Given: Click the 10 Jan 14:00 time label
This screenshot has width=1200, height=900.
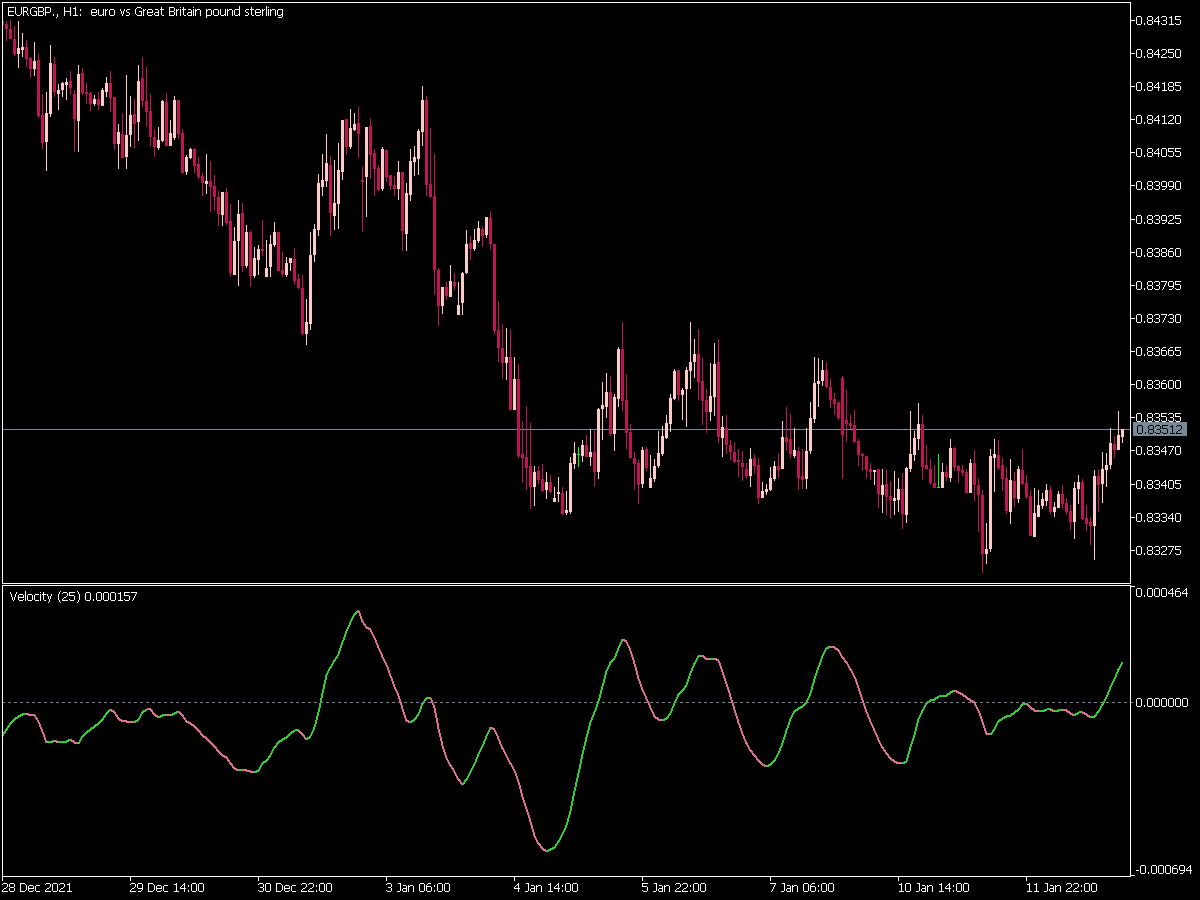Looking at the screenshot, I should 934,887.
